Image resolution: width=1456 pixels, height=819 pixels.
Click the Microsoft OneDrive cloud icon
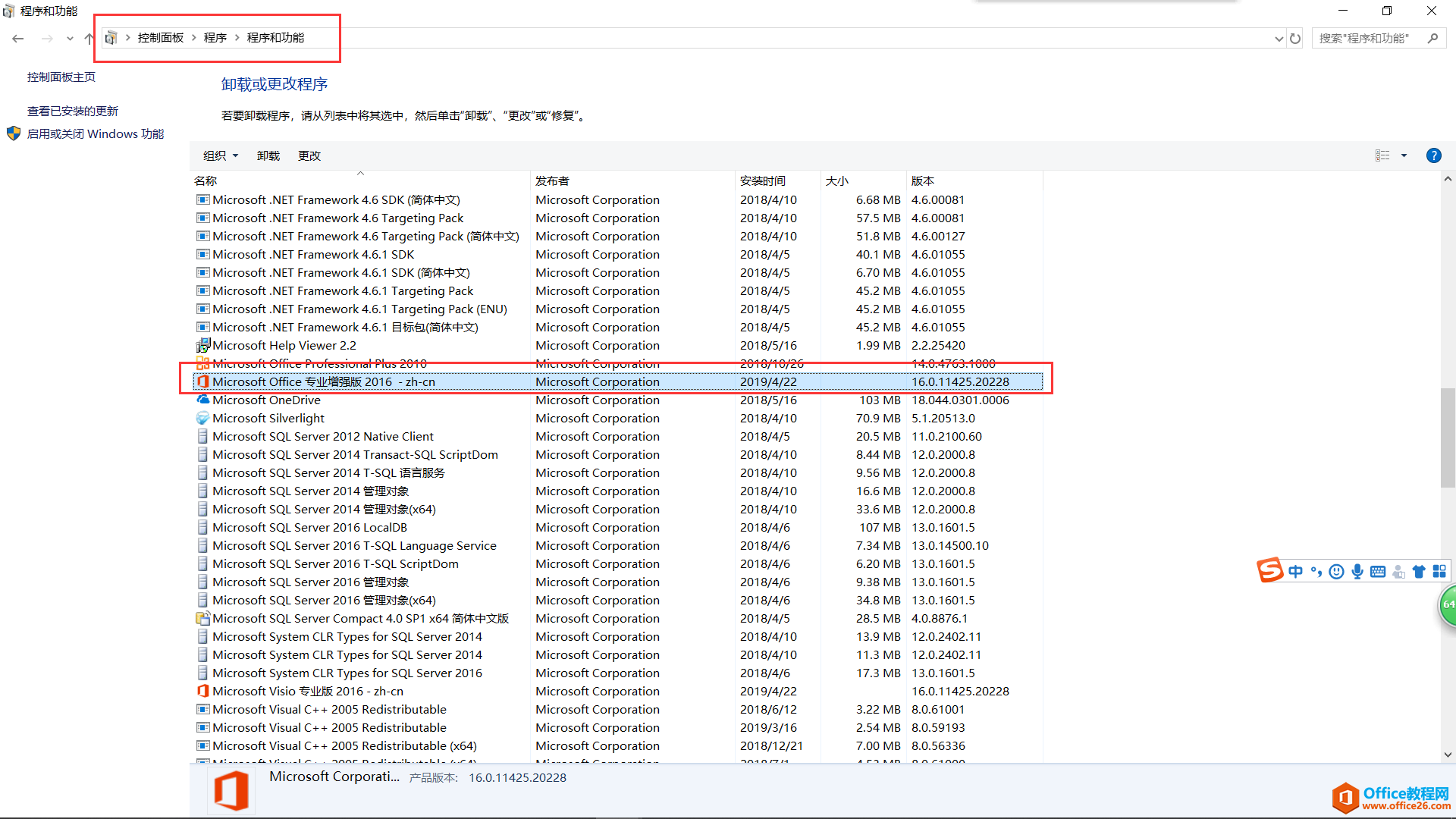click(202, 400)
